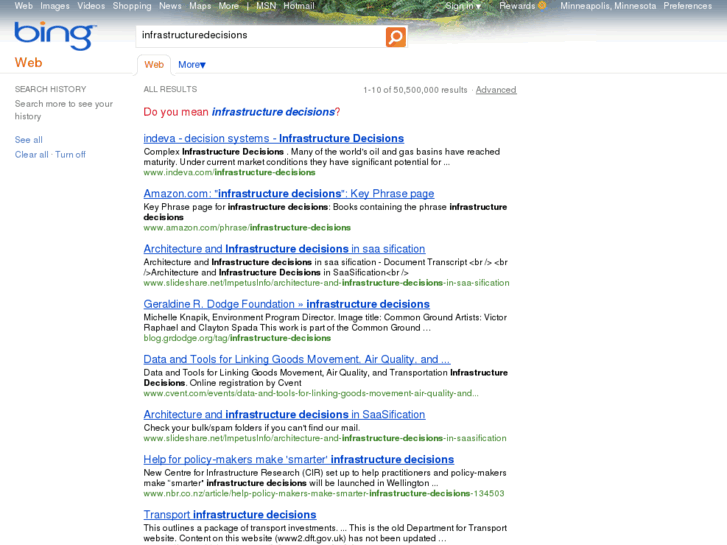Click the slideshare URL ending in-saa-sification
Screen dimensions: 727x545
tap(326, 283)
